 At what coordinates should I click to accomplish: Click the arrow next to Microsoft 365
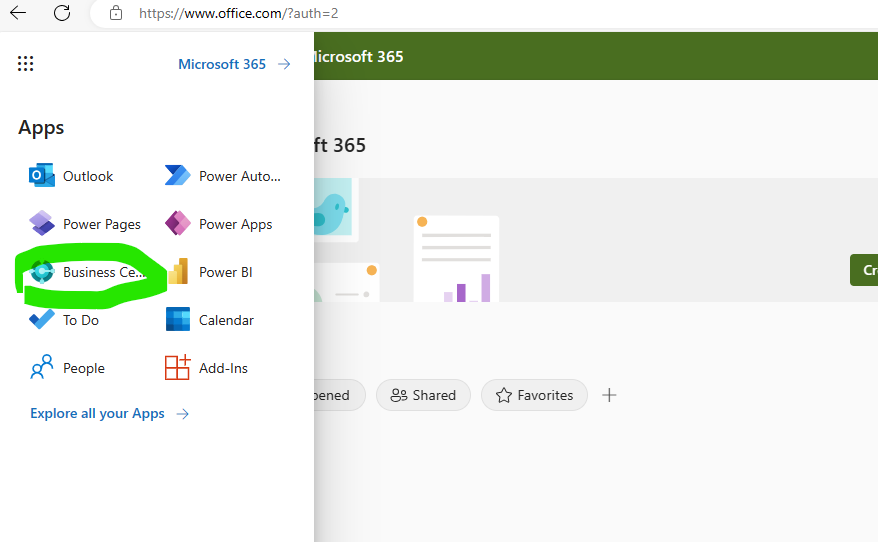pyautogui.click(x=284, y=64)
